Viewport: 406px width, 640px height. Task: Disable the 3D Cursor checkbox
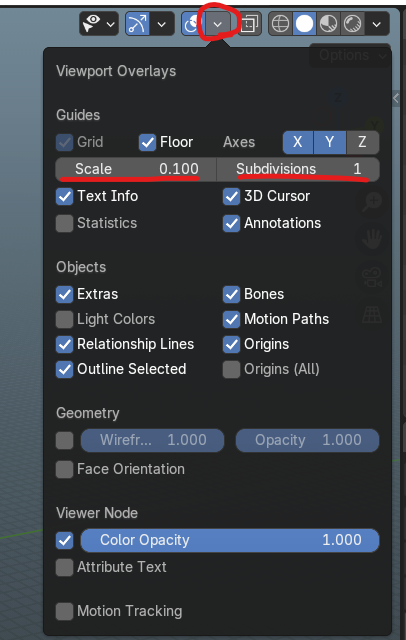click(231, 196)
